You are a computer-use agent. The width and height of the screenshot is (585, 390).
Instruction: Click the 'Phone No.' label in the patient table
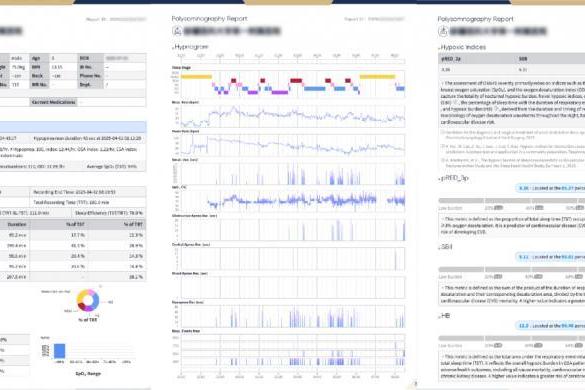pos(90,76)
